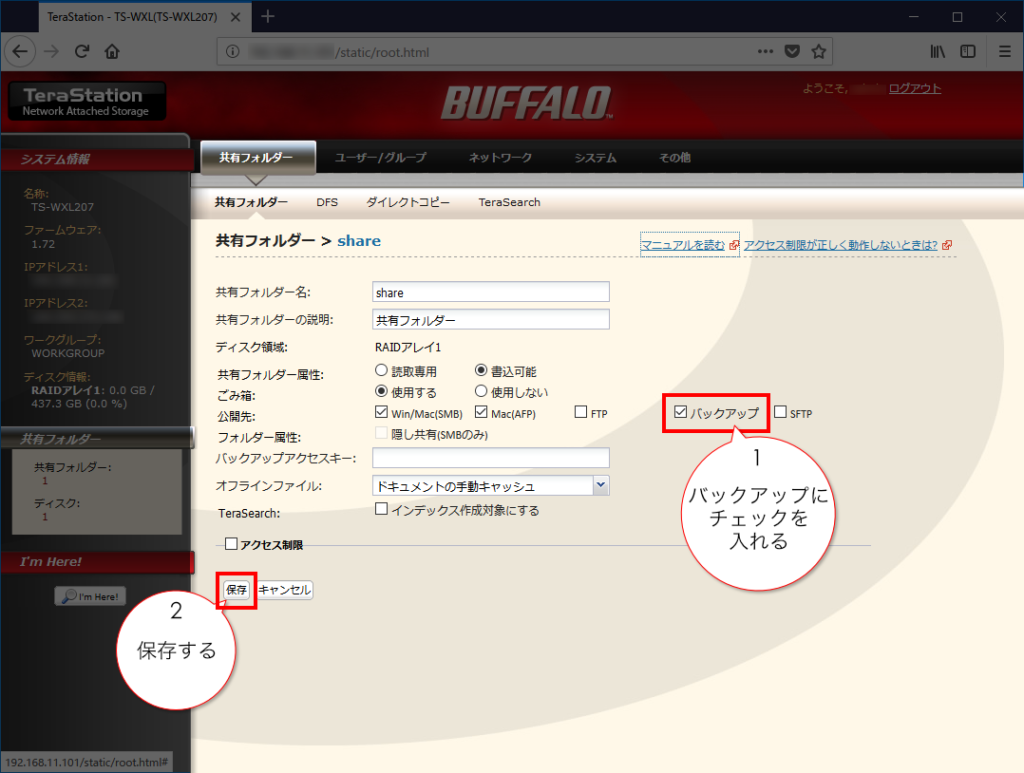Select the 読取専用 radio button
This screenshot has height=773, width=1024.
(382, 370)
